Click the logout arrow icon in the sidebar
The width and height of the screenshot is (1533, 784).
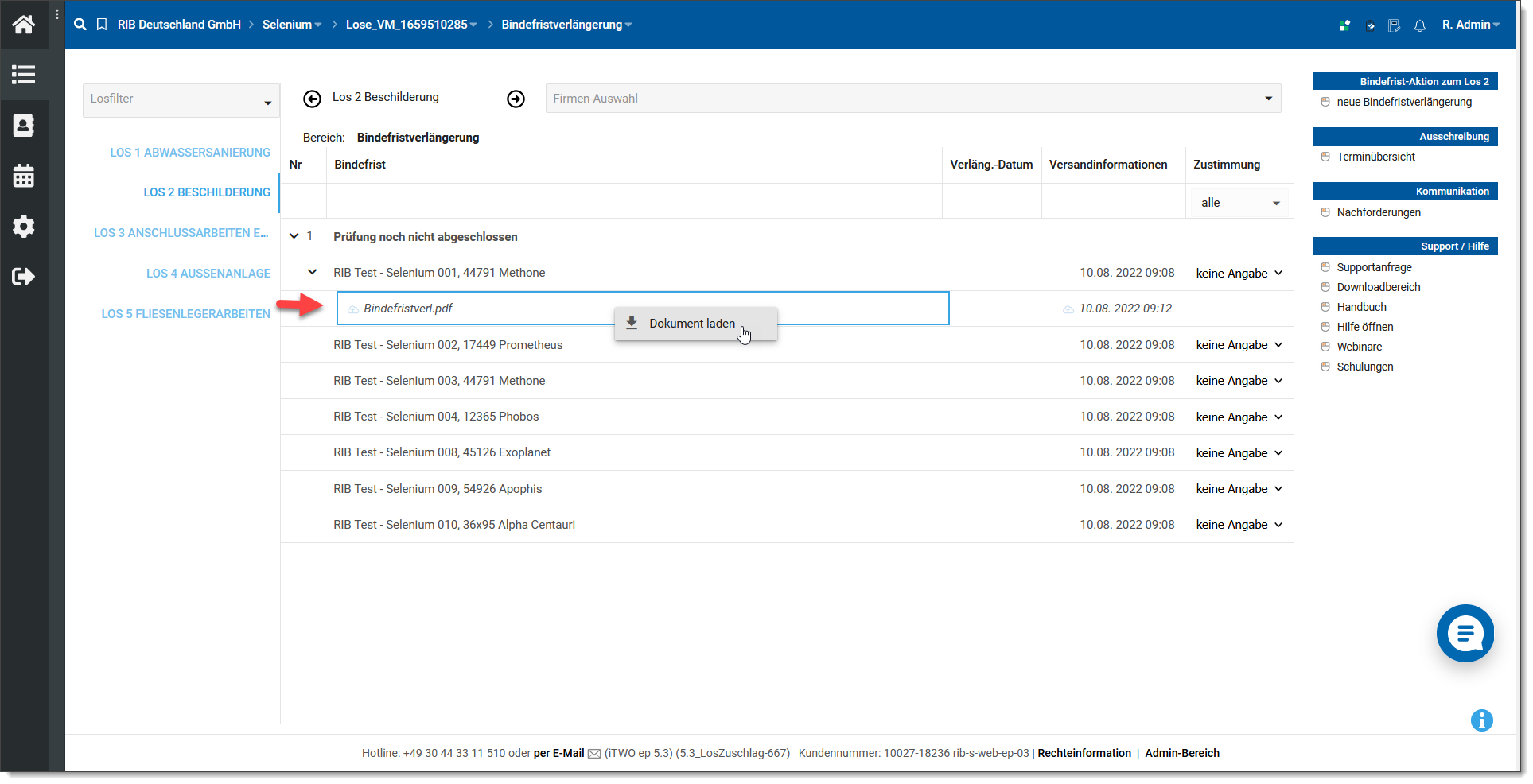point(24,277)
